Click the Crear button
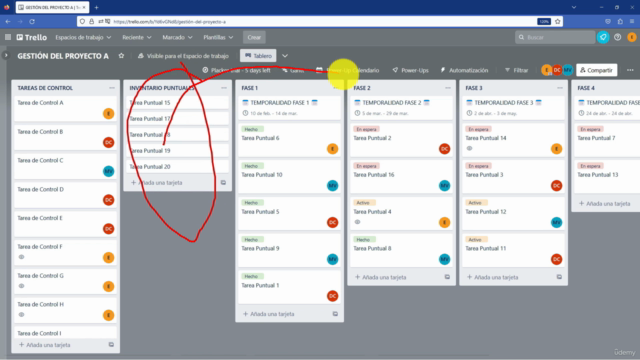This screenshot has width=640, height=360. click(254, 37)
